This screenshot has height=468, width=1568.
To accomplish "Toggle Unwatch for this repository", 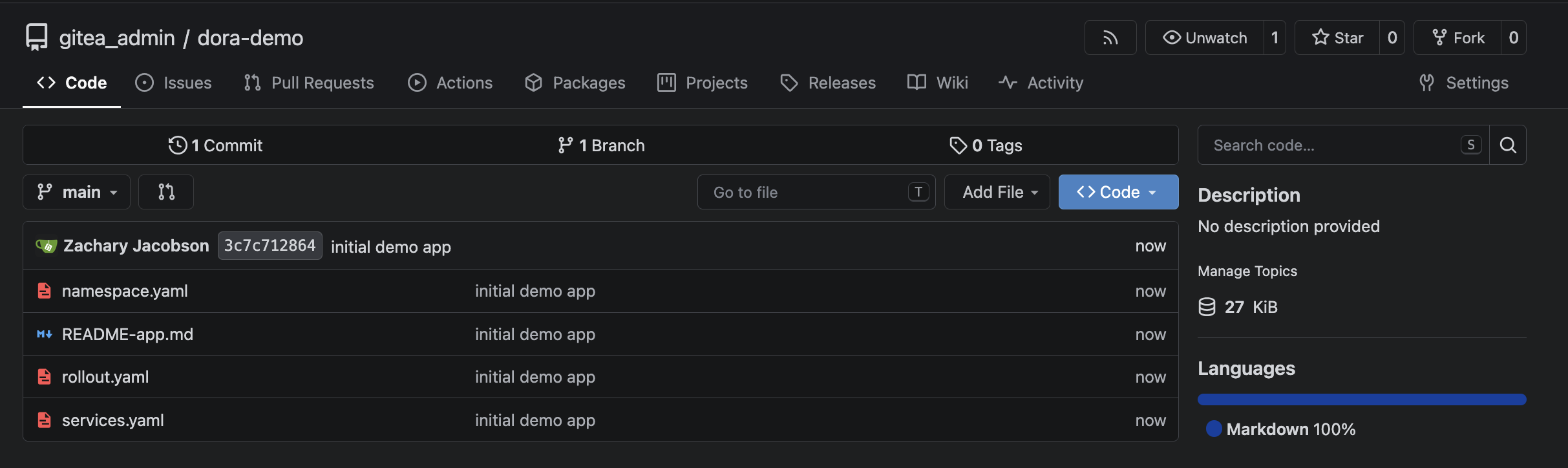I will (x=1205, y=37).
